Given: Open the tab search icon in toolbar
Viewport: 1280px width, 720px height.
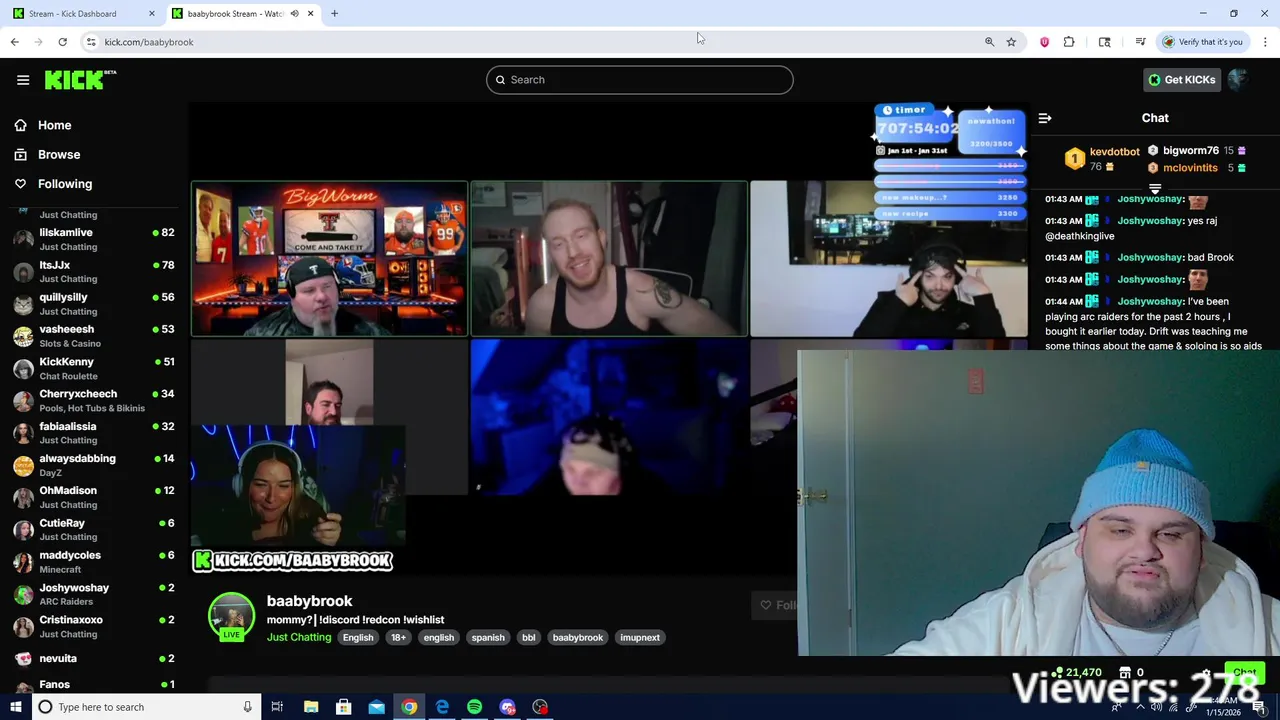Looking at the screenshot, I should point(1105,42).
